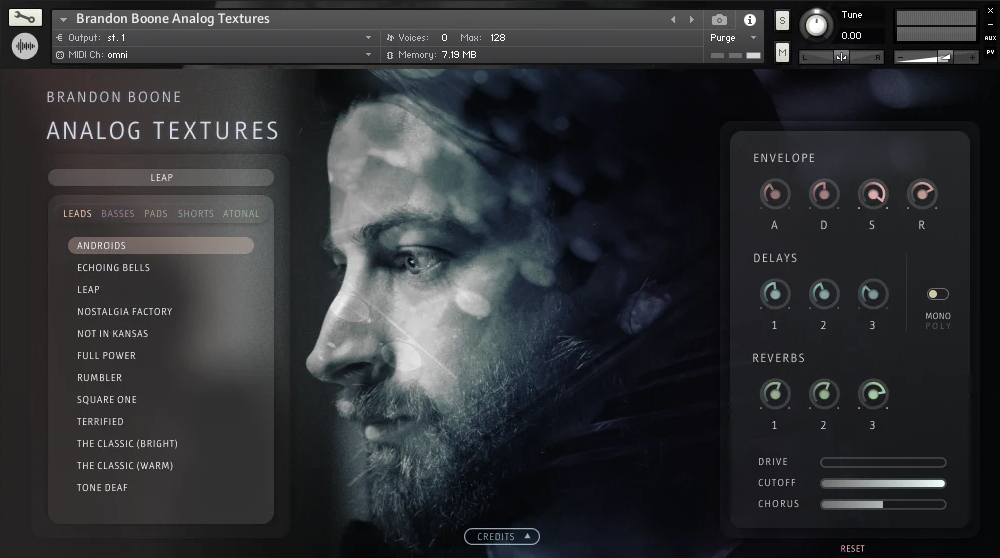This screenshot has height=558, width=1000.
Task: Select the Not In Kansas preset
Action: click(112, 334)
